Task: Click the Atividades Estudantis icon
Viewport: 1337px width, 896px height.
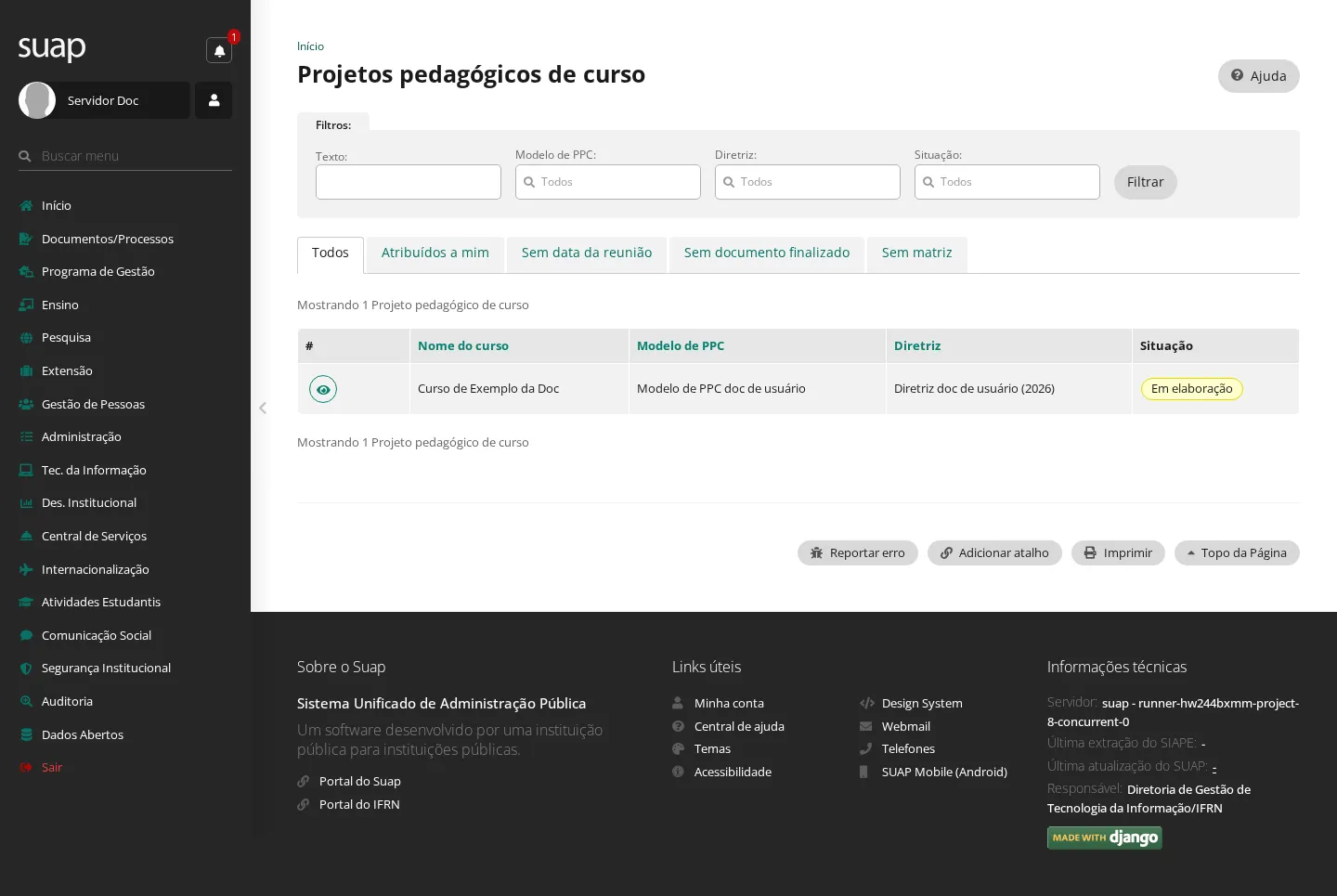Action: tap(26, 602)
